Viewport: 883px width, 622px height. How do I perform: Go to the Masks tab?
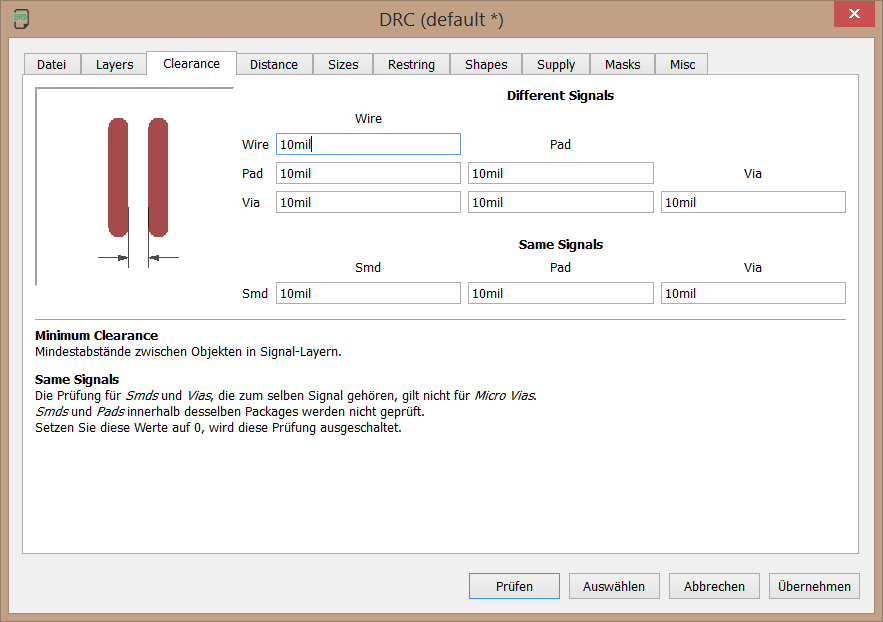pos(622,64)
